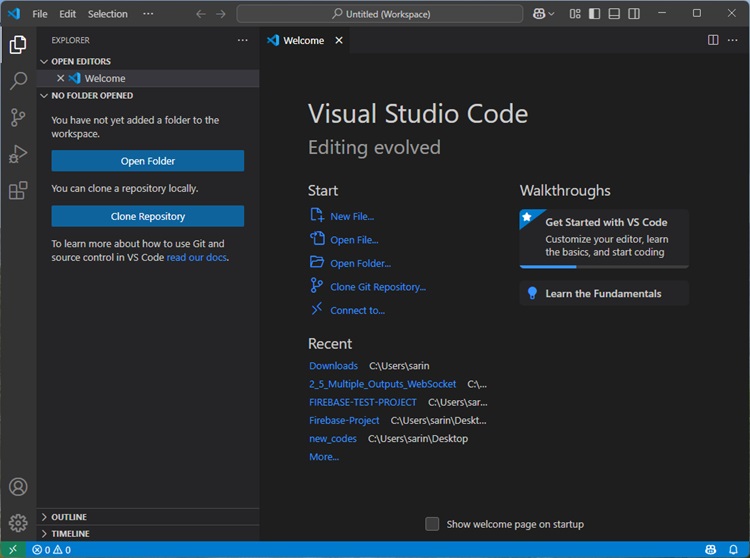Image resolution: width=750 pixels, height=558 pixels.
Task: Click the Untitled (Workspace) search box
Action: click(380, 14)
